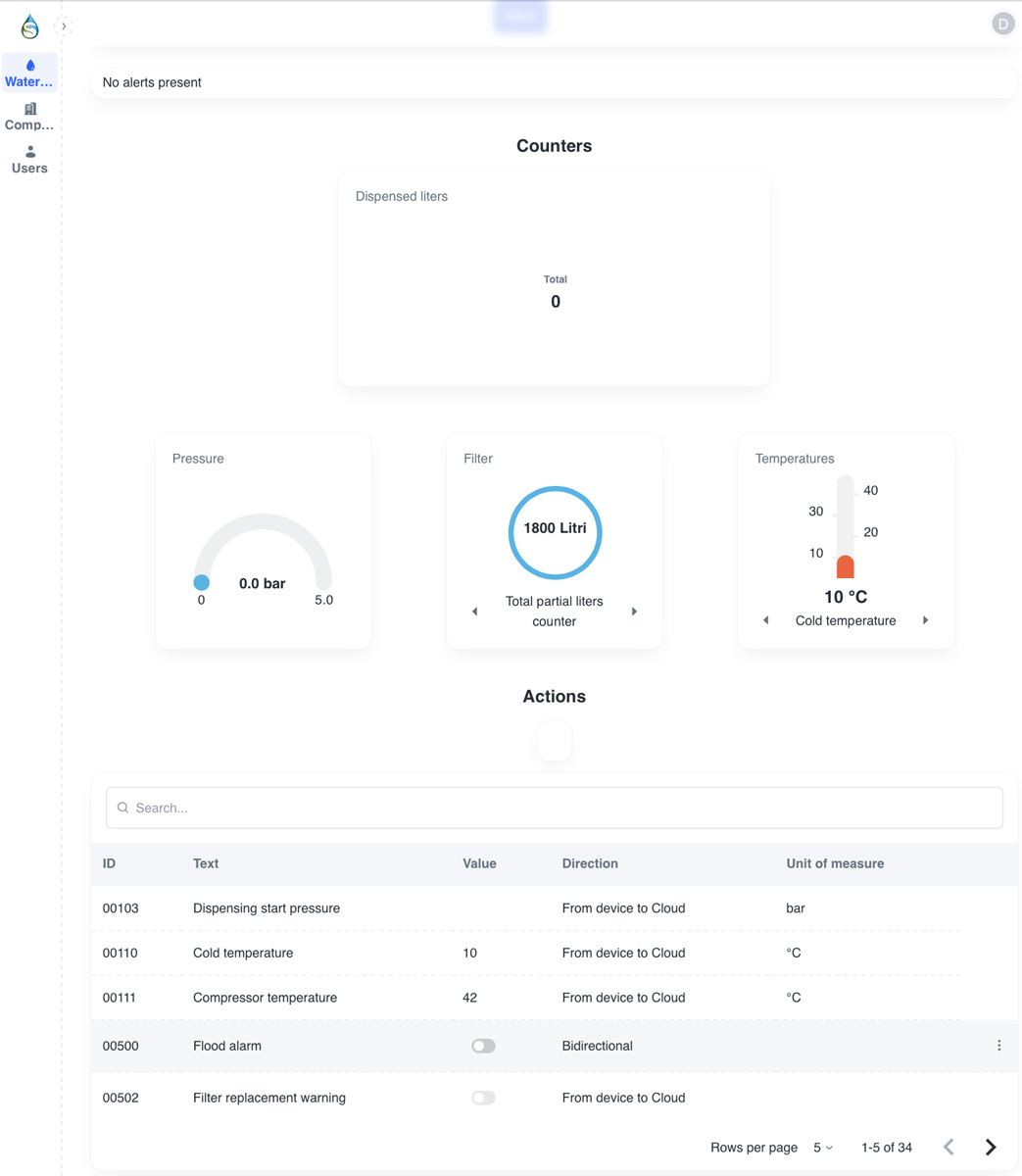Open the Rows per page dropdown
The image size is (1022, 1176).
pyautogui.click(x=822, y=1148)
